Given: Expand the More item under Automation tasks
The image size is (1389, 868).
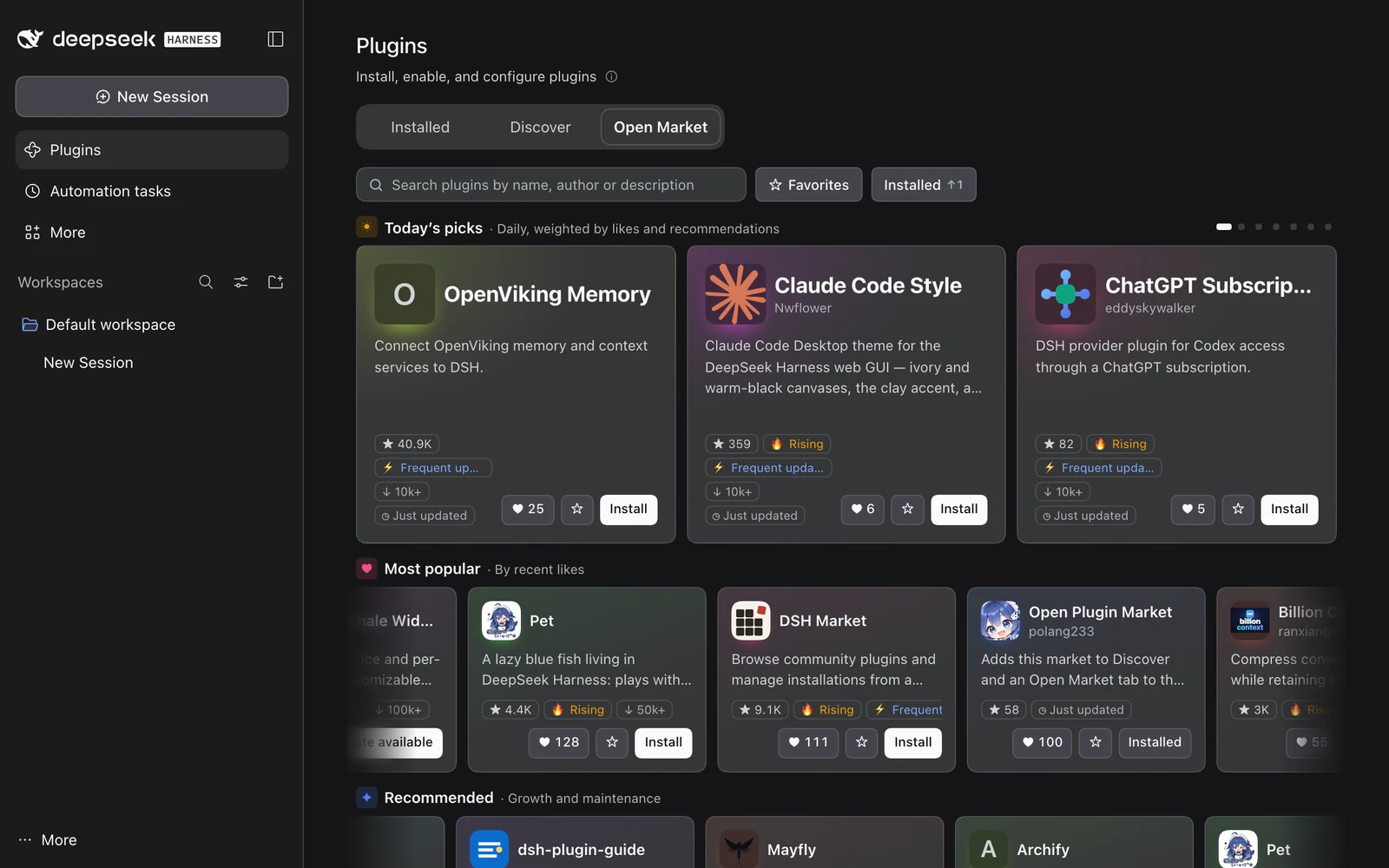Looking at the screenshot, I should click(152, 233).
